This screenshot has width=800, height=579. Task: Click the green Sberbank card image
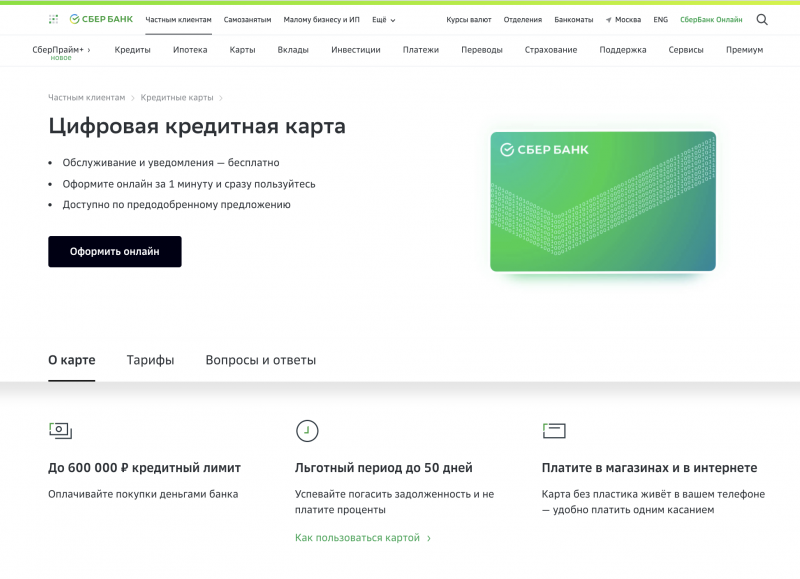pos(603,202)
